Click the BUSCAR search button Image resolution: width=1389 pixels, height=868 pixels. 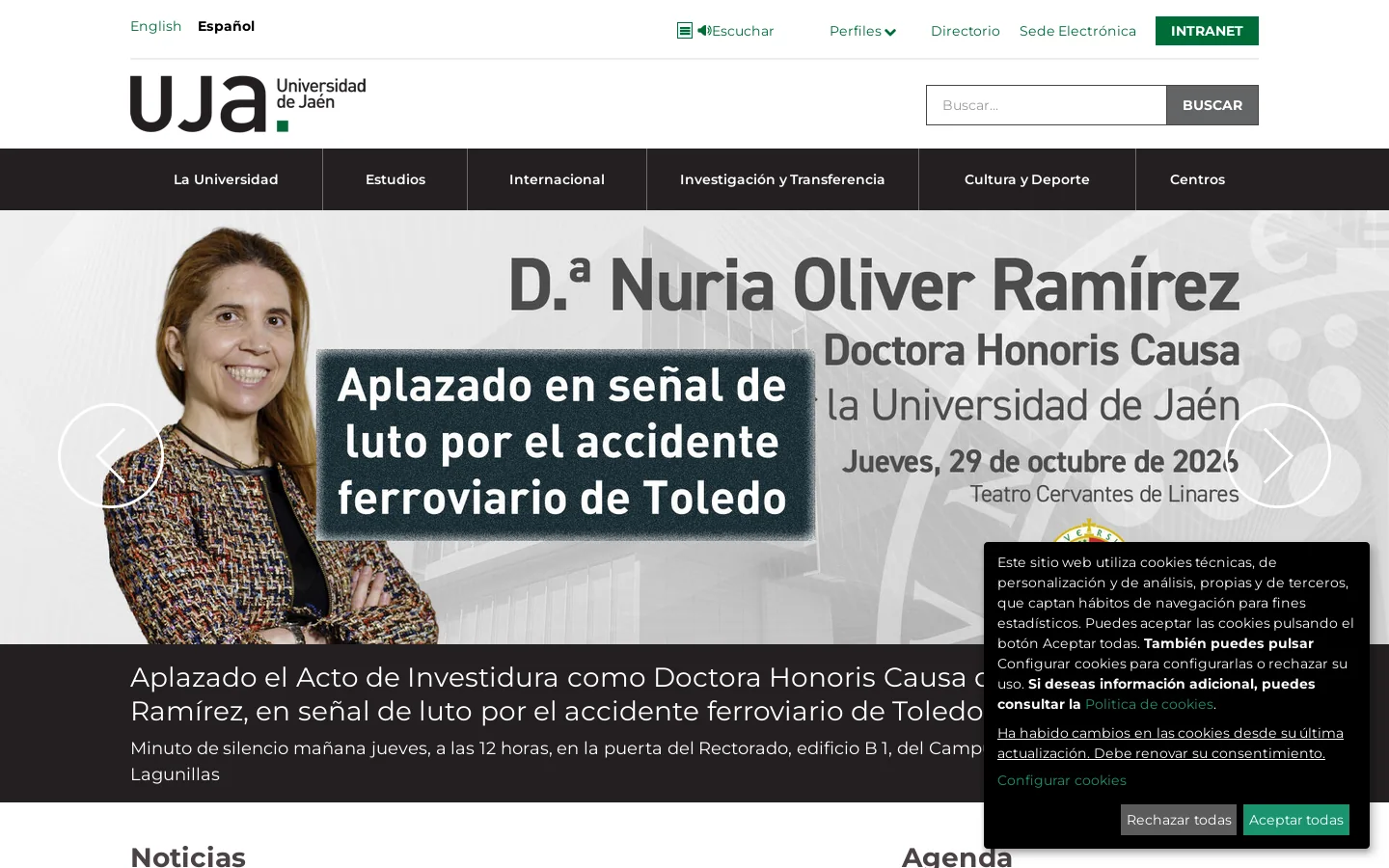click(1212, 105)
